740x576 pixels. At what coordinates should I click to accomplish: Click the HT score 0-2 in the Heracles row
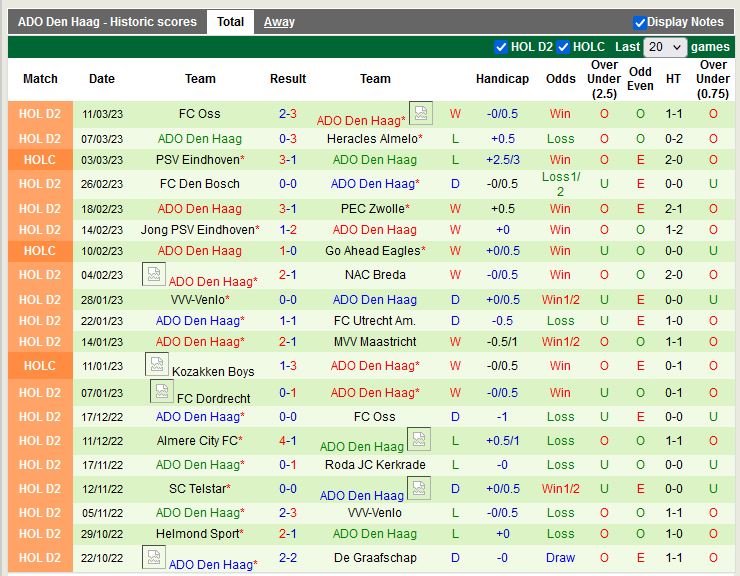pyautogui.click(x=673, y=139)
